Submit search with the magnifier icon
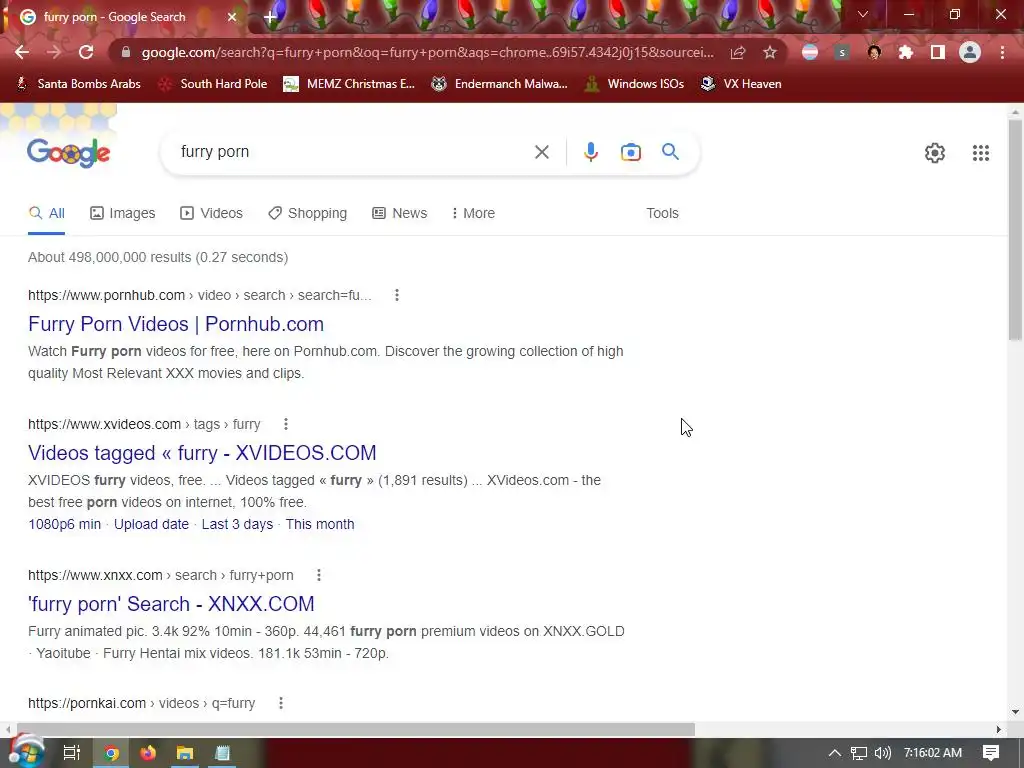Viewport: 1024px width, 768px height. point(670,152)
